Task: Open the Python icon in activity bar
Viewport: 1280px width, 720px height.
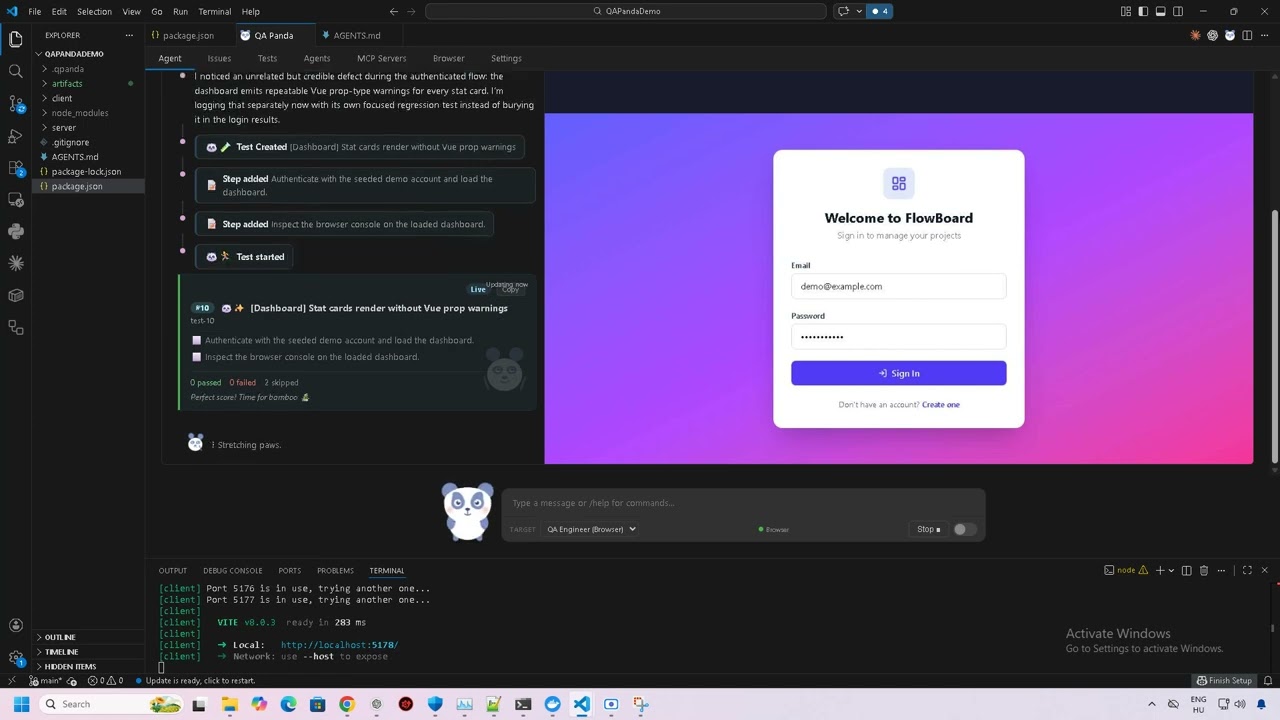Action: point(15,231)
